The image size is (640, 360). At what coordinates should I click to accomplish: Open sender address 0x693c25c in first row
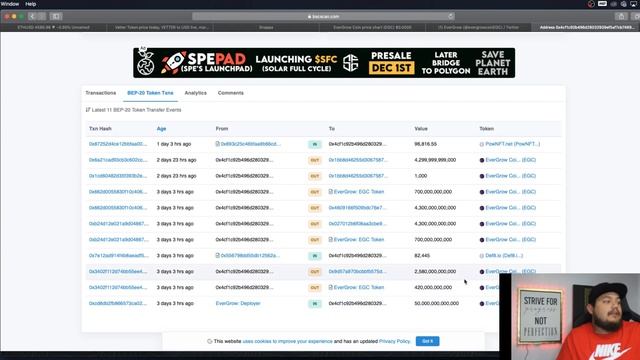(x=251, y=144)
